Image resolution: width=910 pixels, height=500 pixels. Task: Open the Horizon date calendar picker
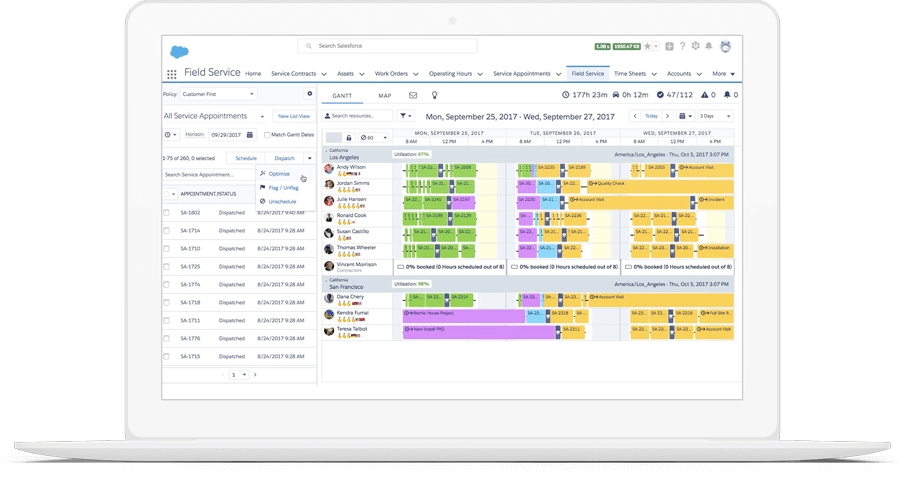click(250, 135)
